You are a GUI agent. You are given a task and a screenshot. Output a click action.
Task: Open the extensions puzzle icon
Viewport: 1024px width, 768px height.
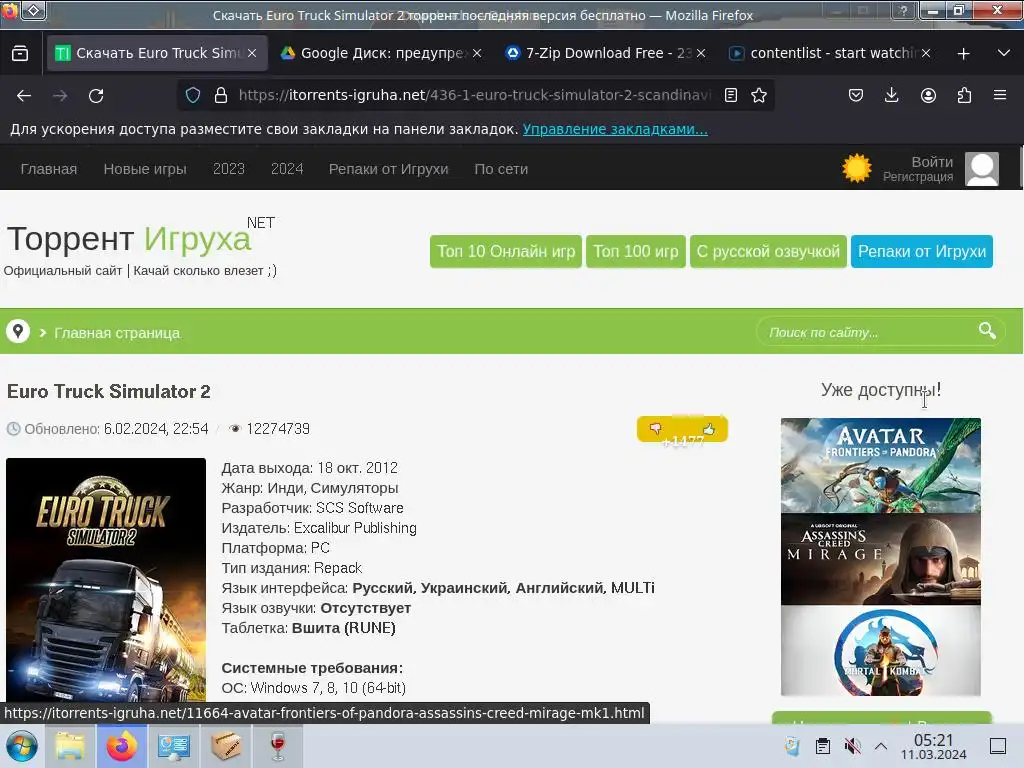tap(964, 95)
